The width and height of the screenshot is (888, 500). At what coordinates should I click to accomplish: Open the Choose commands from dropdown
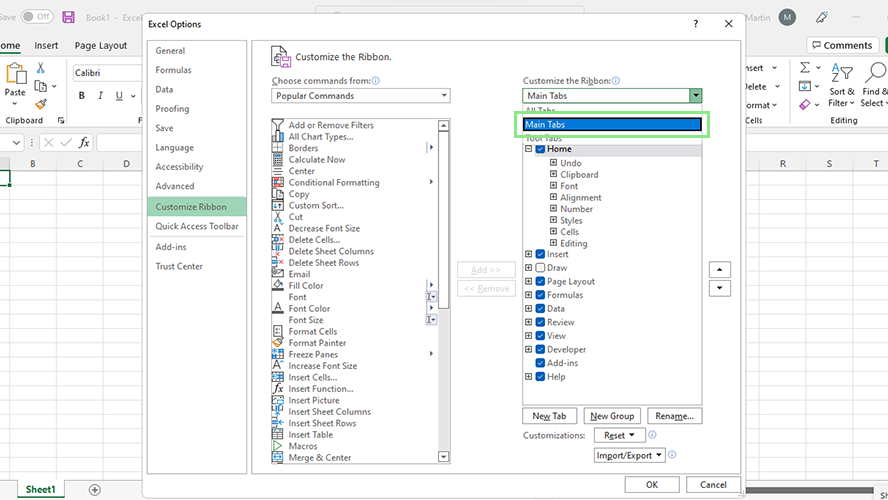pos(361,96)
